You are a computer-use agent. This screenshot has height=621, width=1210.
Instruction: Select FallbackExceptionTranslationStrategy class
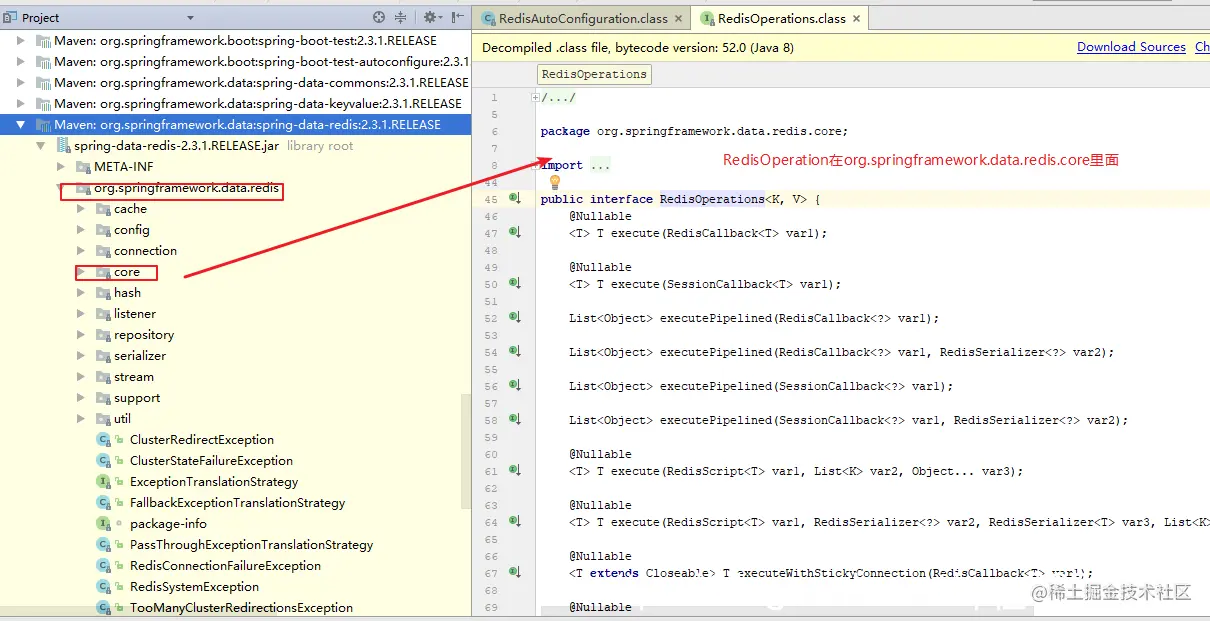238,503
